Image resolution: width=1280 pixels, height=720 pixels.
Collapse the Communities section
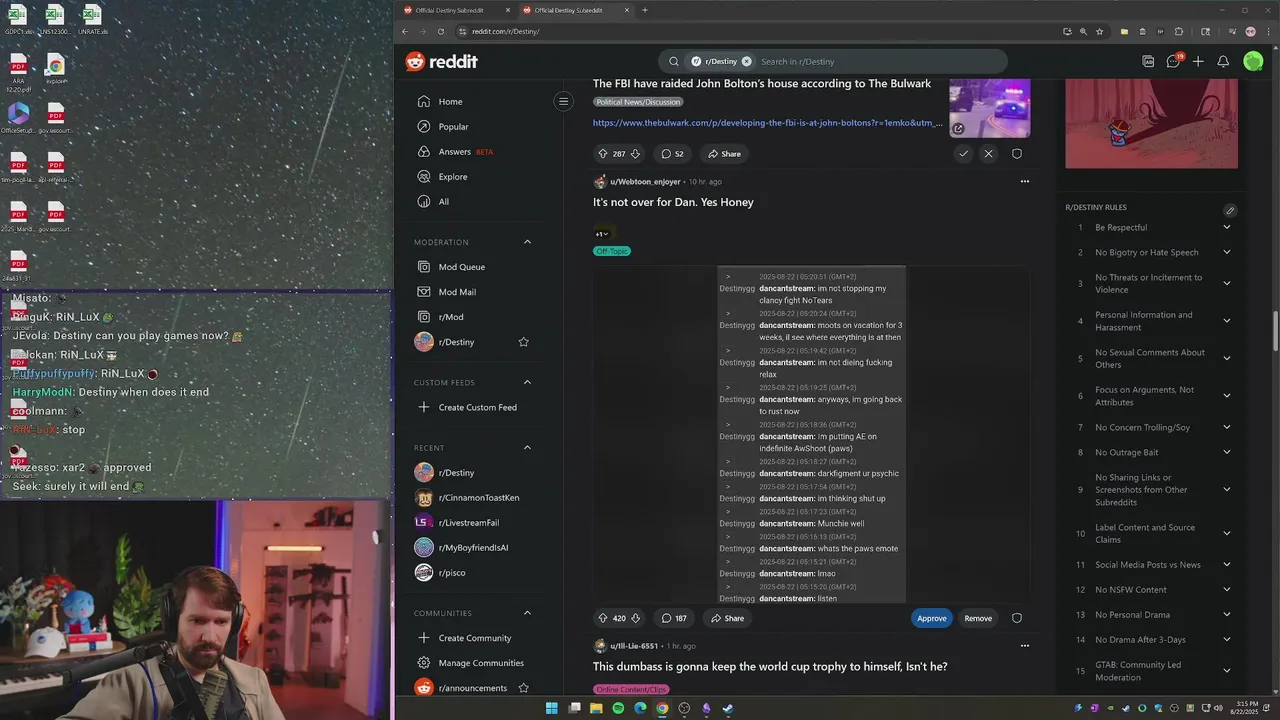coord(527,613)
